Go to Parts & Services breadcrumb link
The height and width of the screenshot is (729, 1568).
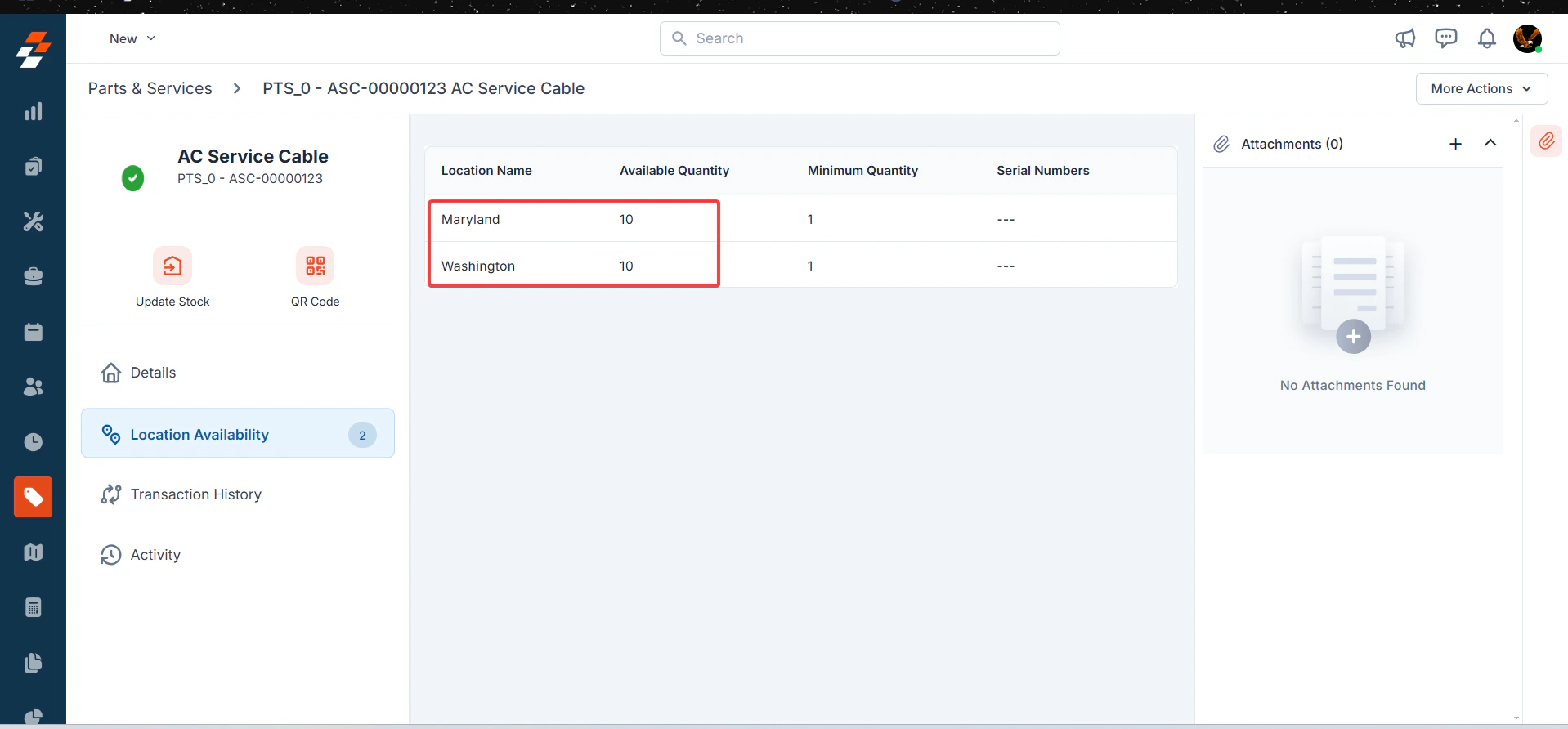tap(150, 88)
